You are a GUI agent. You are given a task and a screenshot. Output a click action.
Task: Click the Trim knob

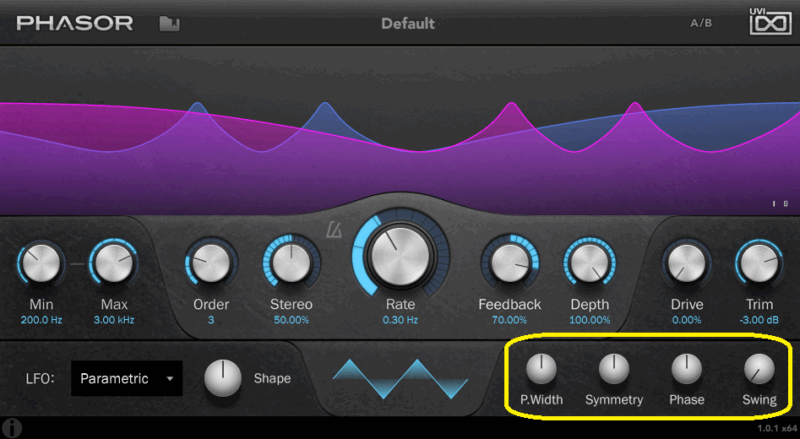click(x=760, y=263)
